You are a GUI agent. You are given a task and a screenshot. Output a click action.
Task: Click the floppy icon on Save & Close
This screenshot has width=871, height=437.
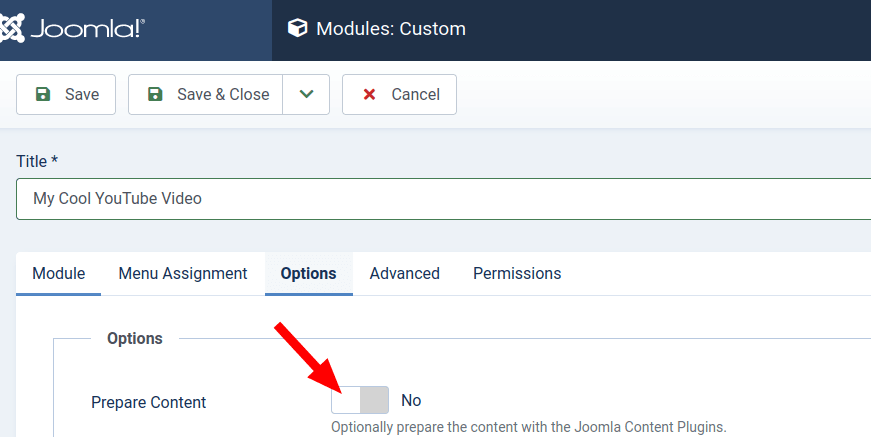pyautogui.click(x=155, y=94)
